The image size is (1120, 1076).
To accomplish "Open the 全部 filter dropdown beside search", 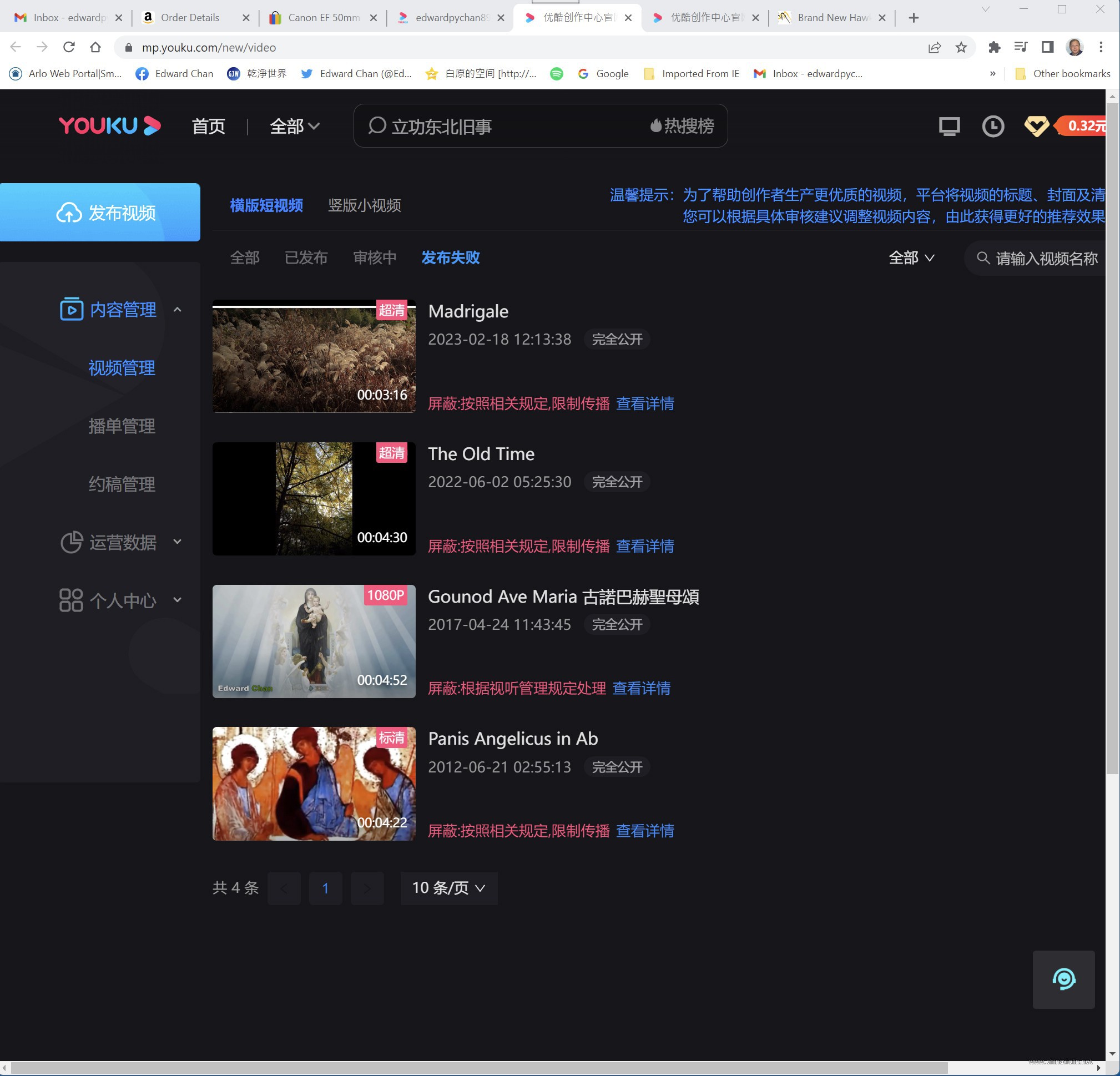I will point(911,257).
